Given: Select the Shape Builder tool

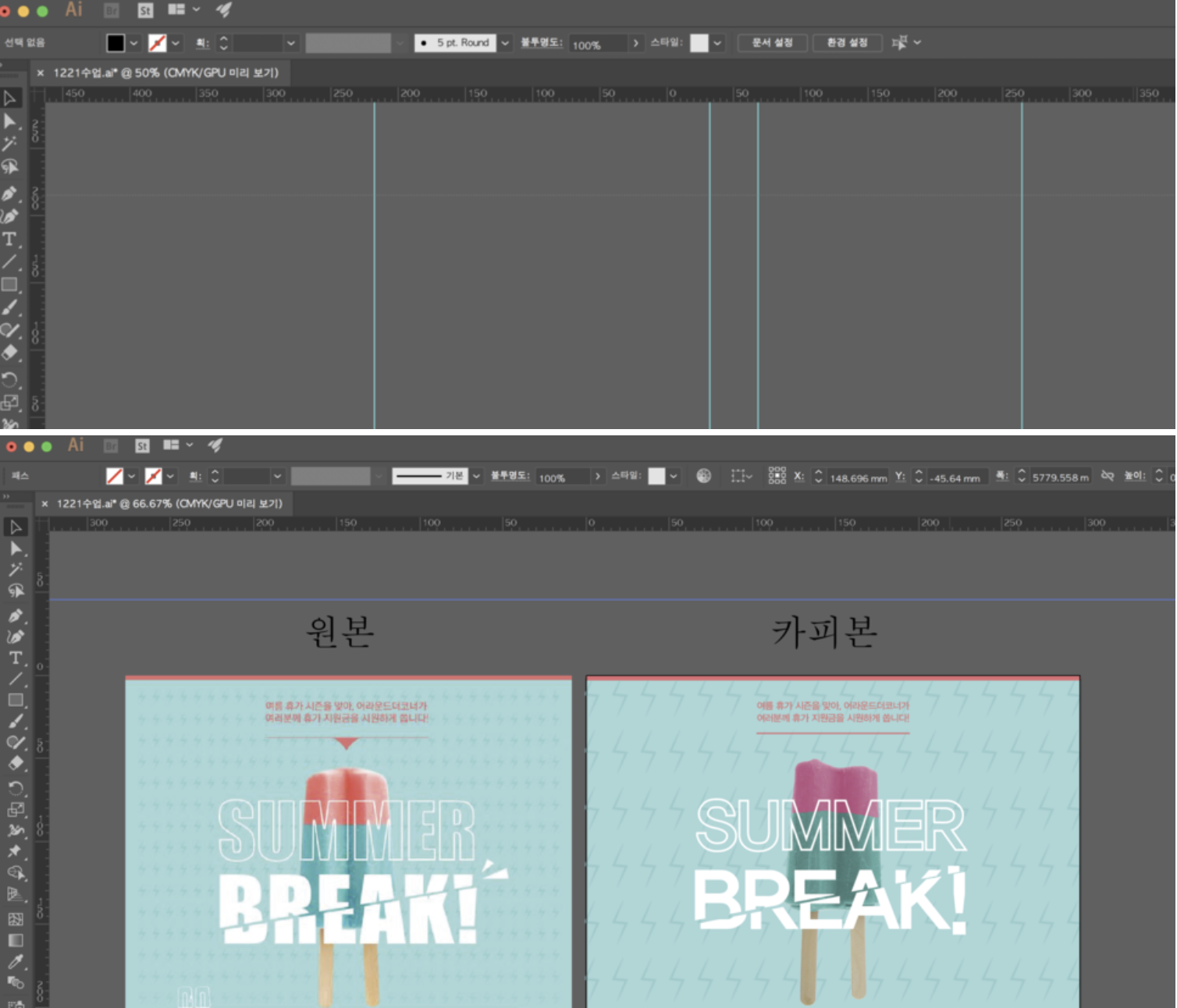Looking at the screenshot, I should (16, 872).
